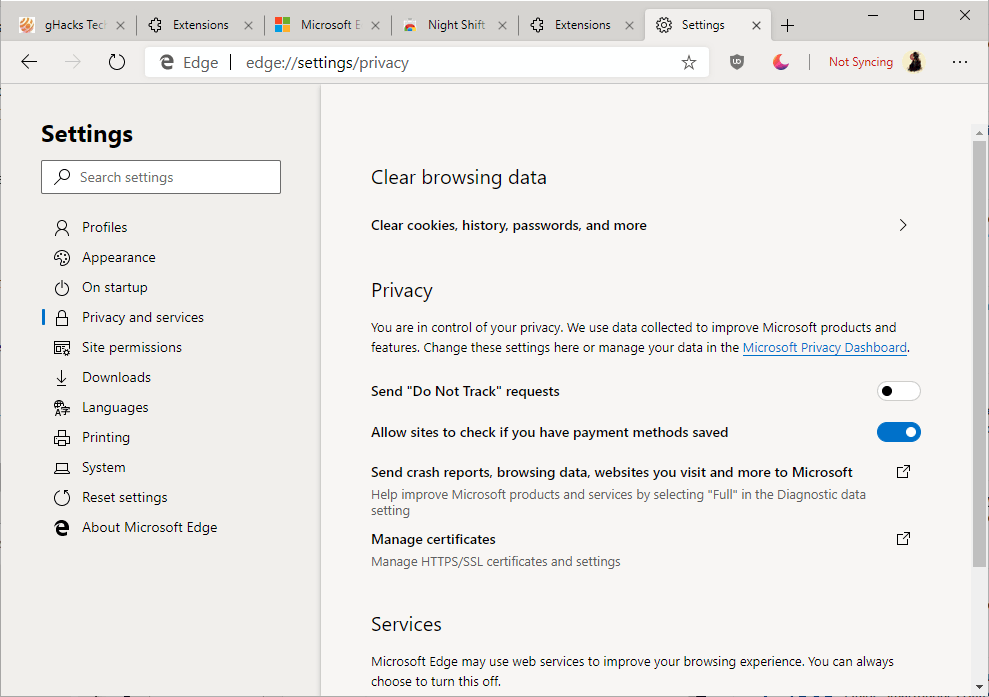
Task: Click the Search settings input field
Action: (x=161, y=177)
